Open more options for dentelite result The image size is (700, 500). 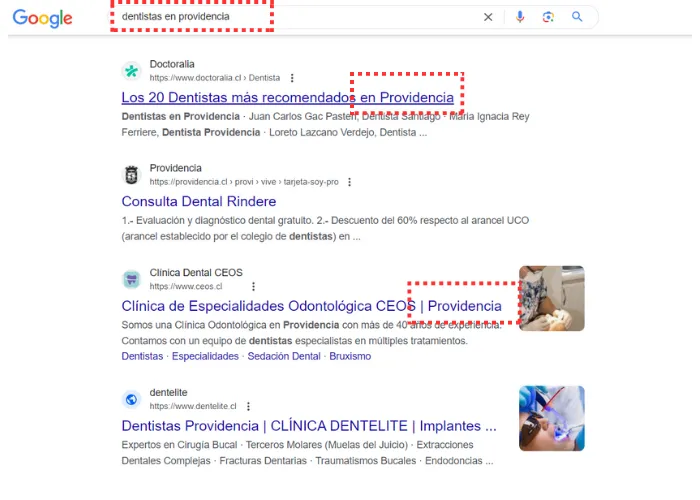tap(248, 406)
